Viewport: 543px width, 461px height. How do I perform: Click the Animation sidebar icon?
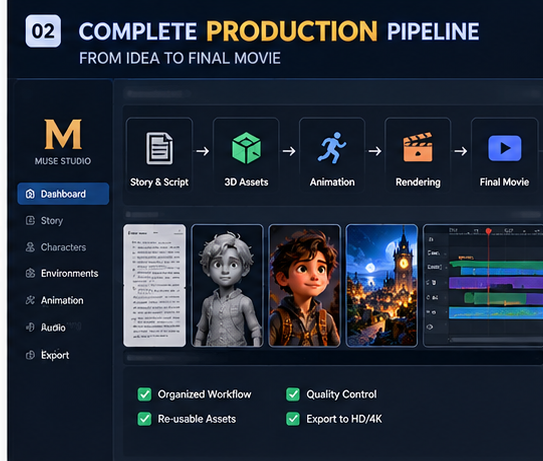pyautogui.click(x=30, y=300)
